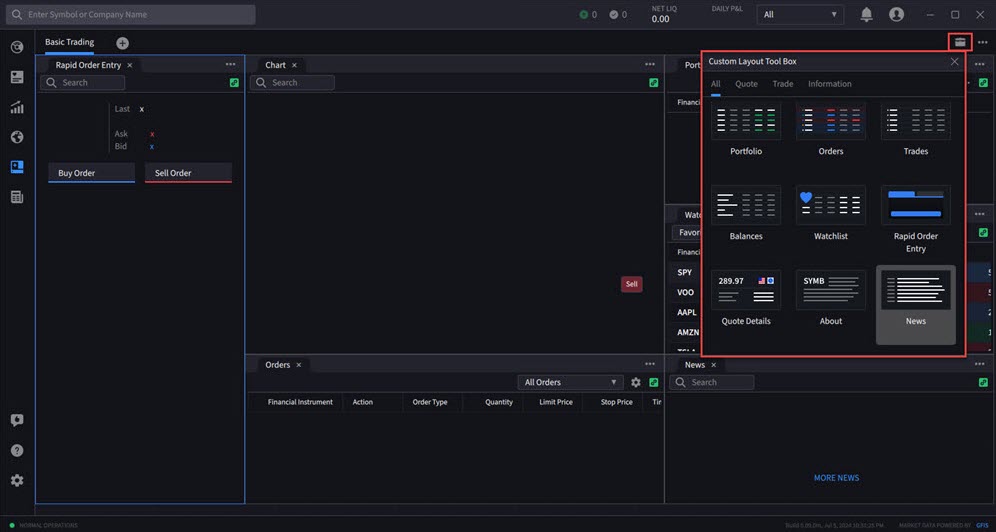Click the Custom Layout Tool Box briefcase icon
Screen dimensions: 996x532
960,42
